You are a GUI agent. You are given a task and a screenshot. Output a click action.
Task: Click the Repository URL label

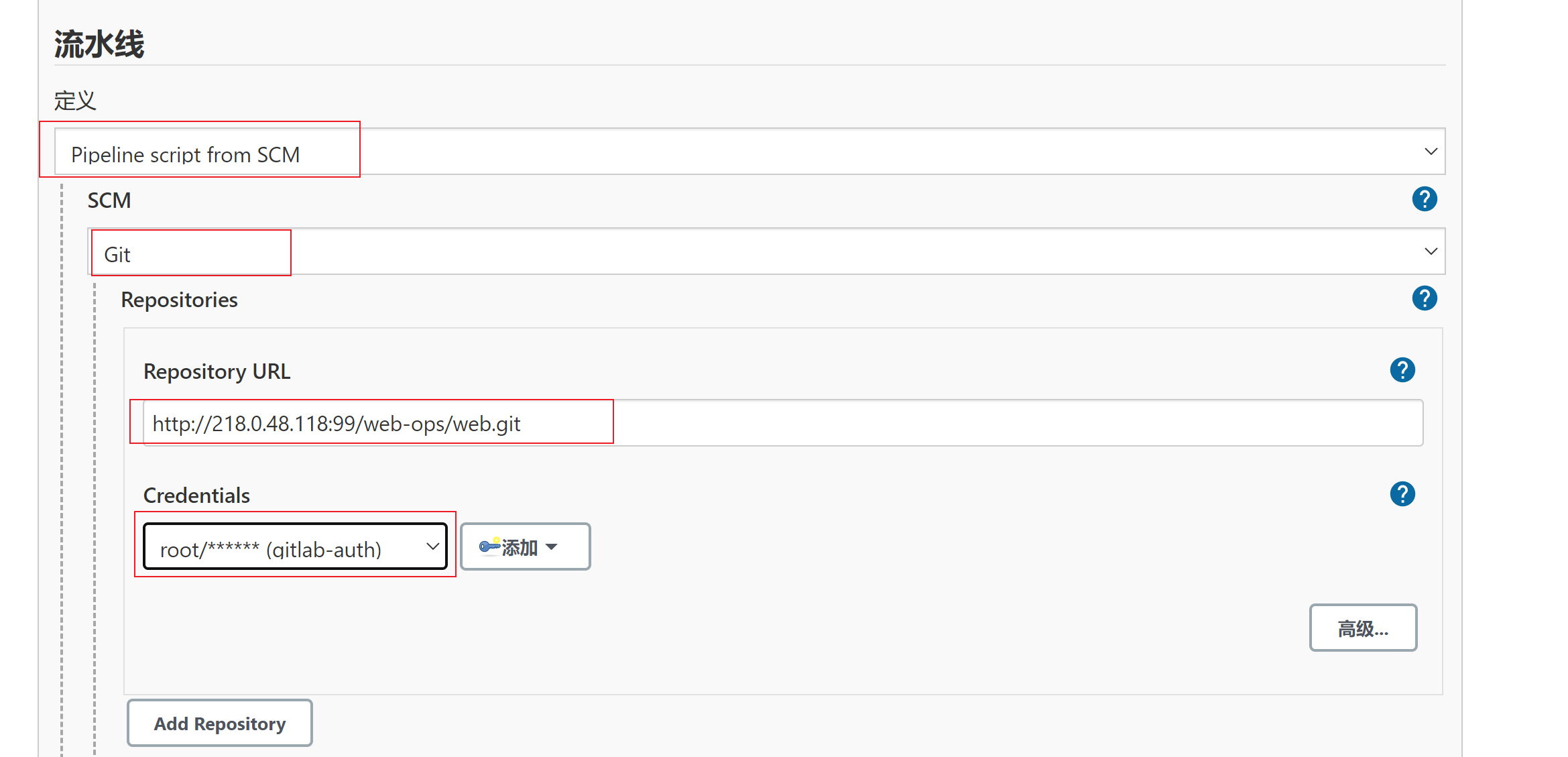(217, 371)
